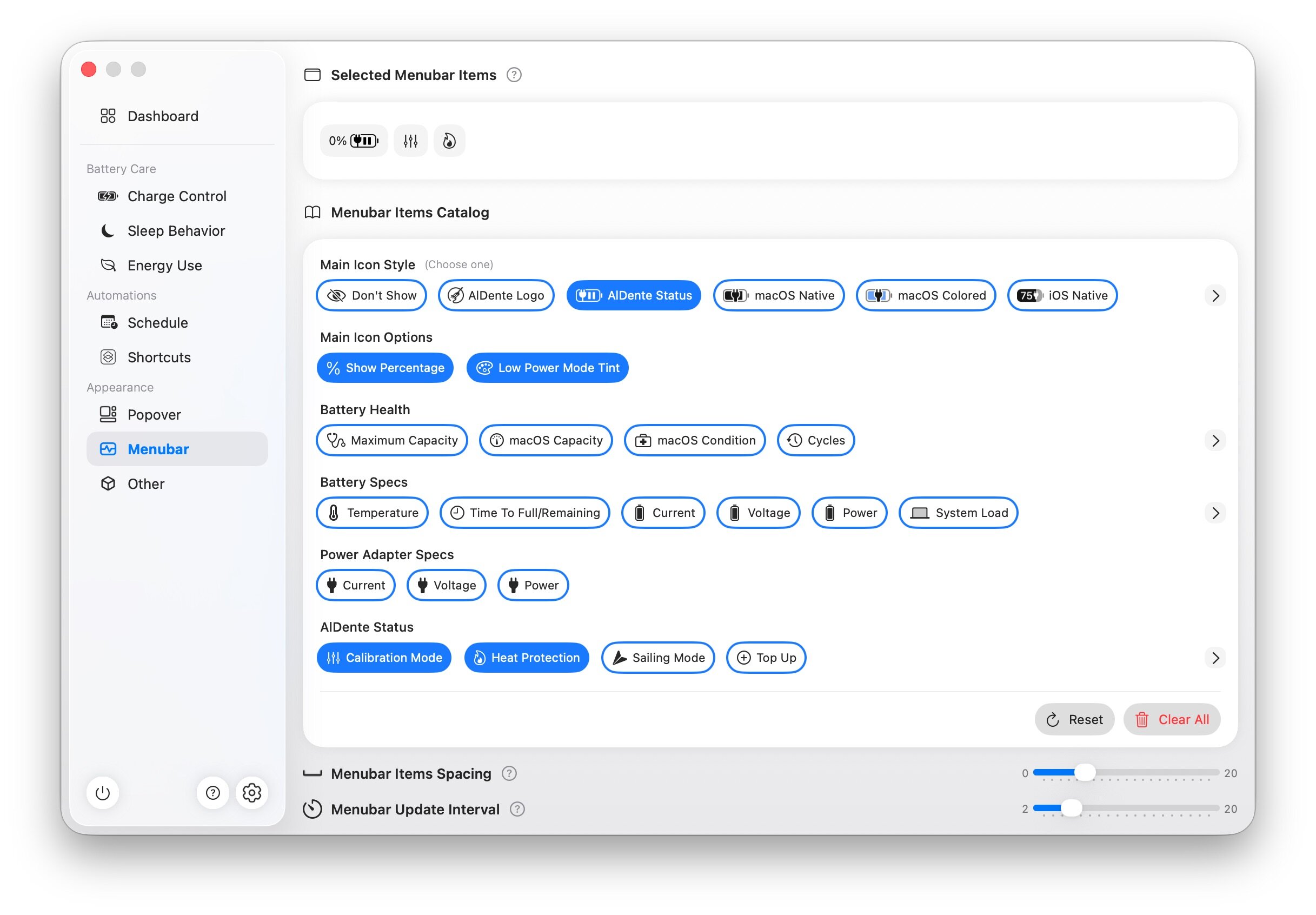This screenshot has width=1316, height=915.
Task: Choose AlDente Logo icon style
Action: coord(496,295)
